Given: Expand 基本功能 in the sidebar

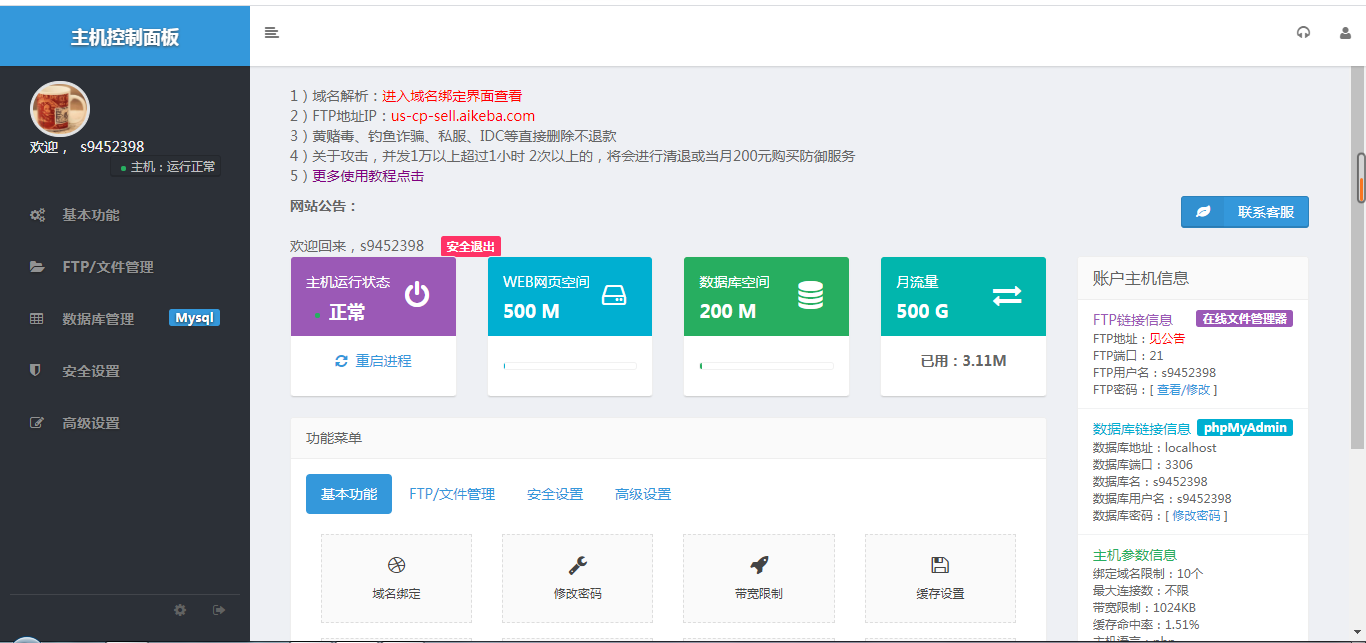Looking at the screenshot, I should (x=90, y=215).
